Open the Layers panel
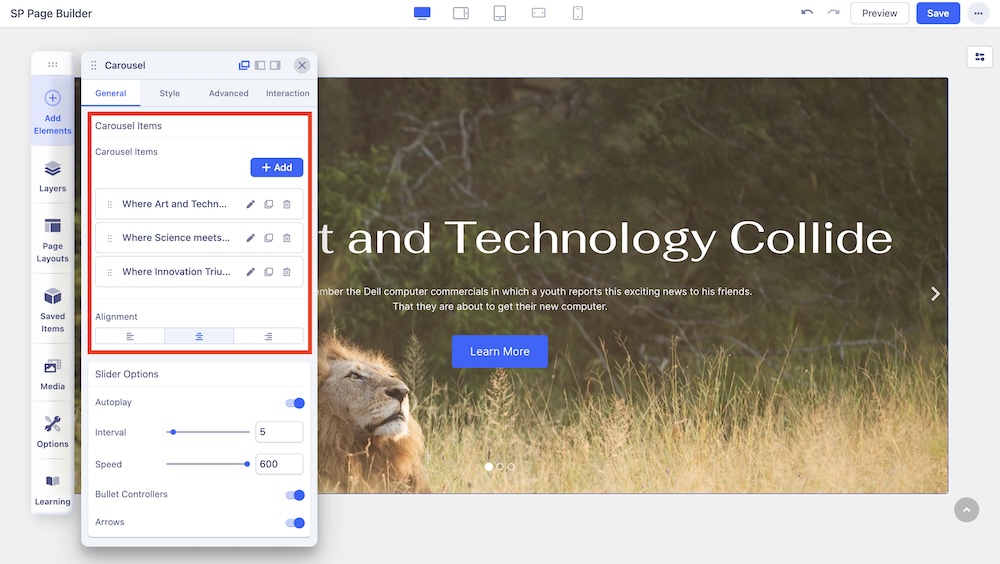 (52, 176)
